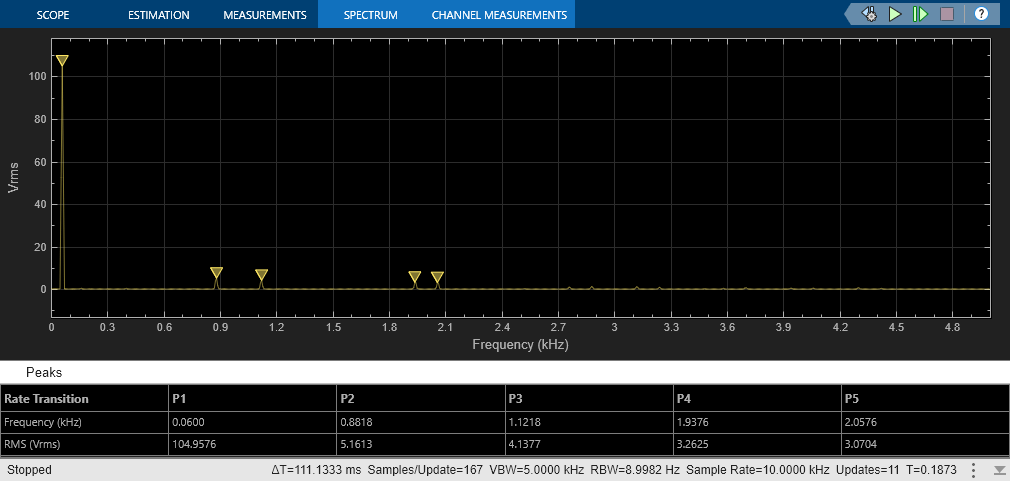Image resolution: width=1010 pixels, height=481 pixels.
Task: Start the simulation with the Run button
Action: [x=895, y=14]
